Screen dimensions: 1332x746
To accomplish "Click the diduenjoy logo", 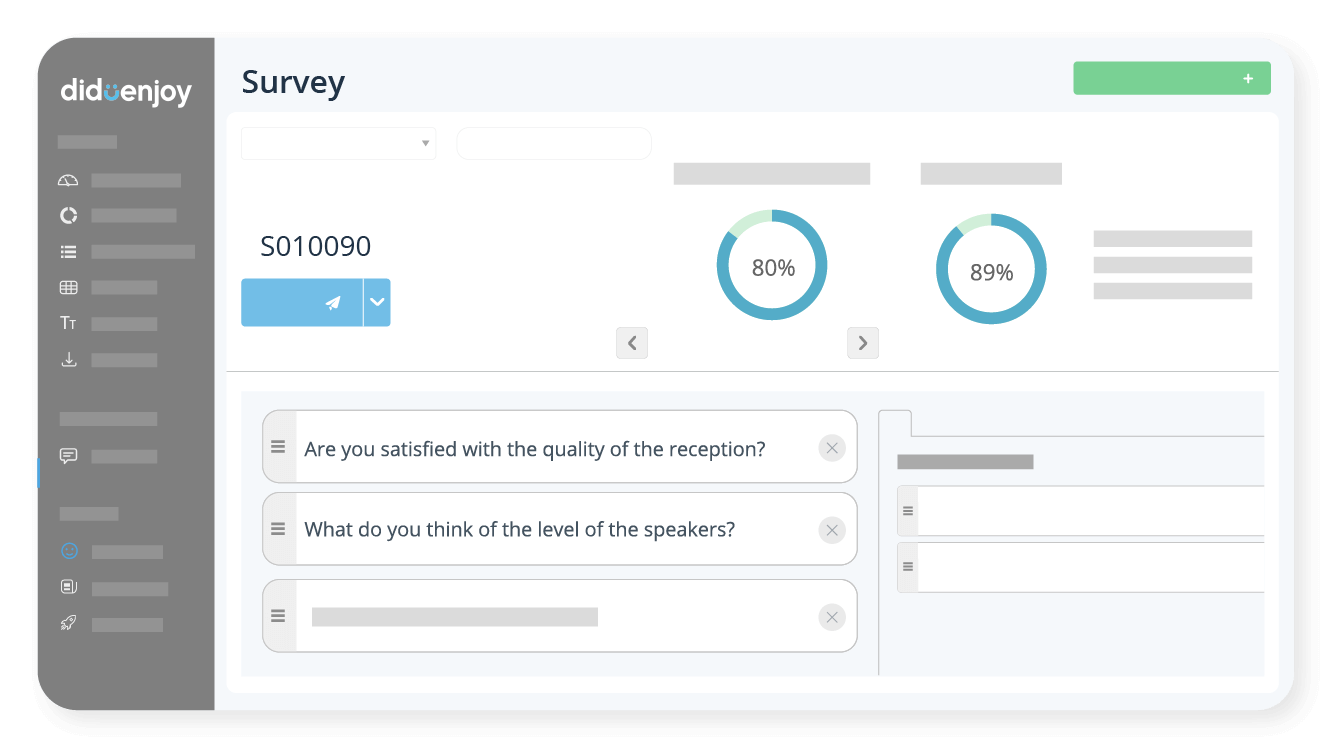I will [124, 92].
